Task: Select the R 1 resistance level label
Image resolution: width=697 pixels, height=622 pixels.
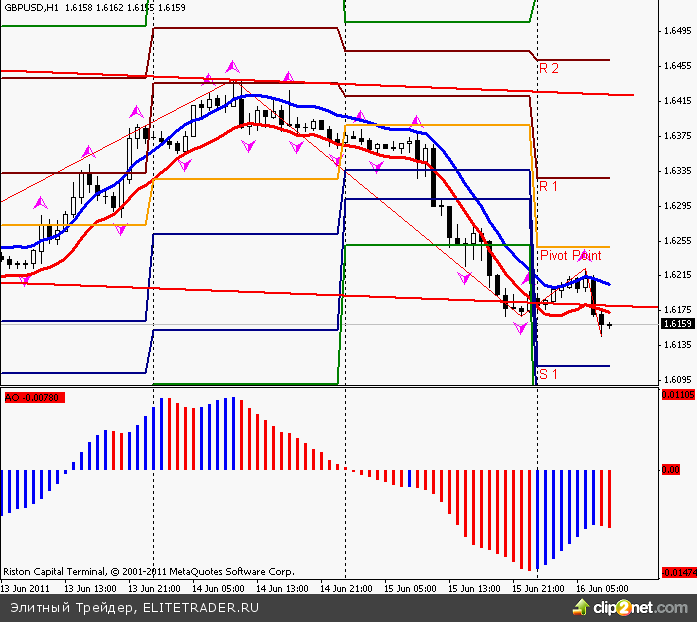Action: pos(549,187)
